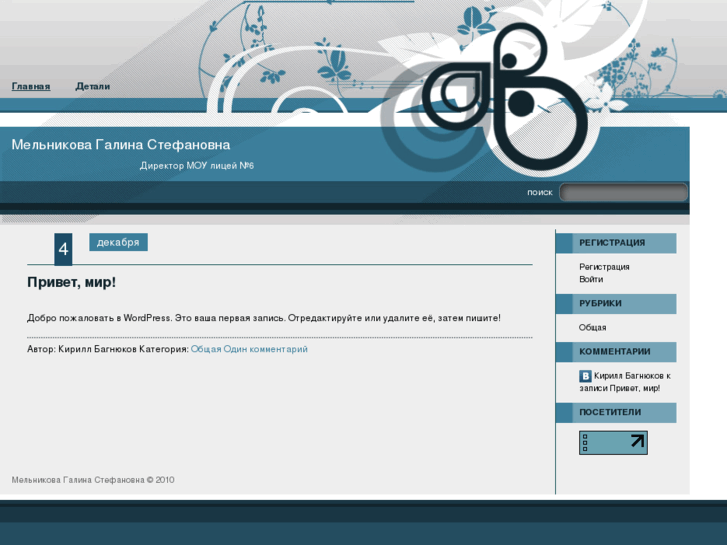Click the Общая category link under post
727x545 pixels.
(206, 349)
